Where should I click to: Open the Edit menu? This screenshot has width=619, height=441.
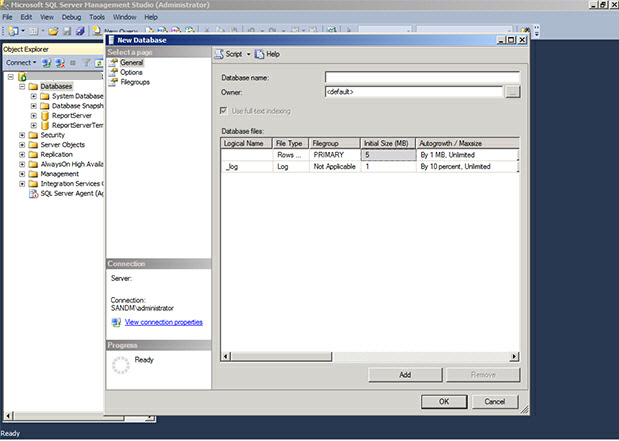pos(26,17)
